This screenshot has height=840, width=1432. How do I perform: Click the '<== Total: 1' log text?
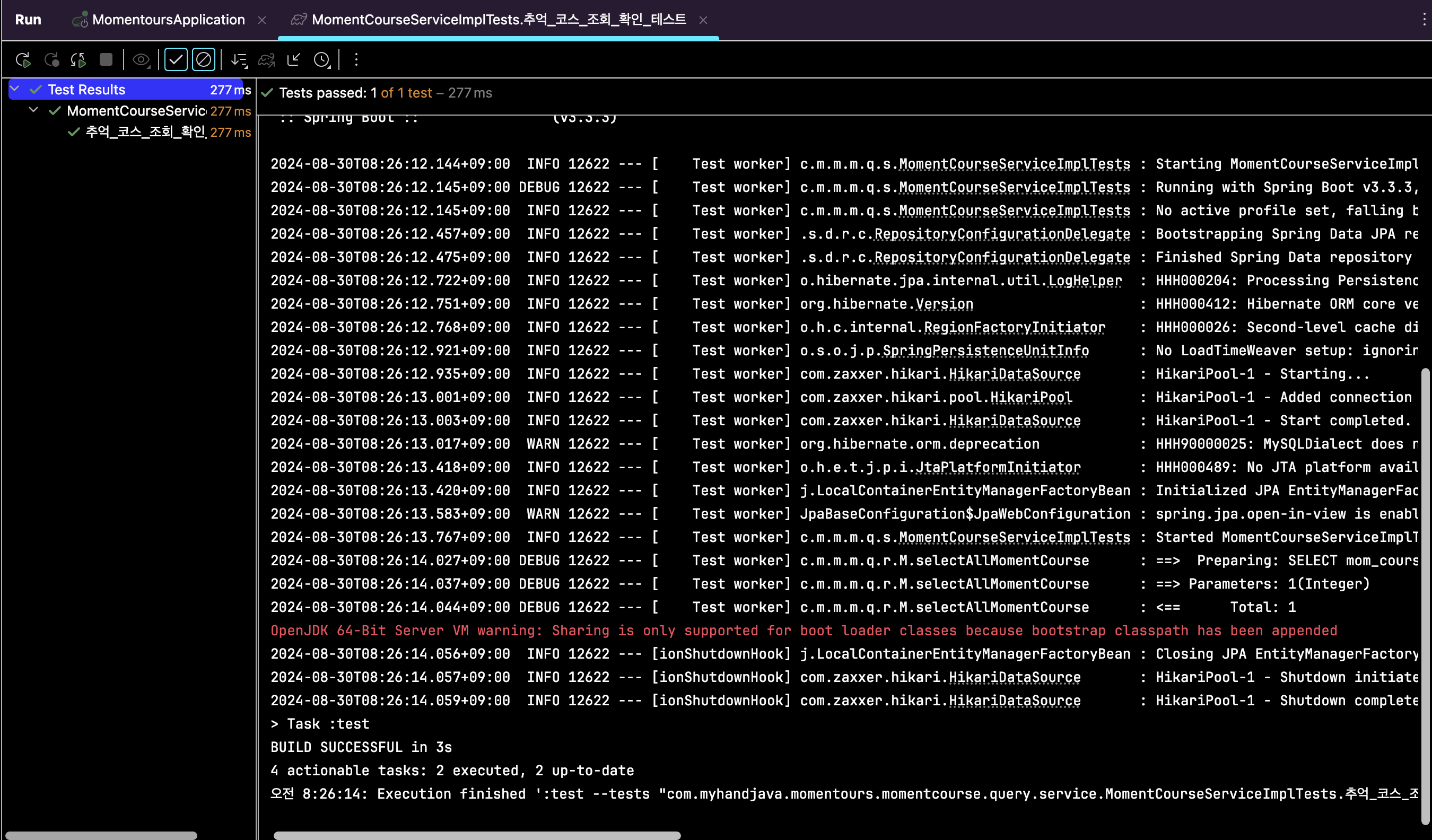(1226, 608)
